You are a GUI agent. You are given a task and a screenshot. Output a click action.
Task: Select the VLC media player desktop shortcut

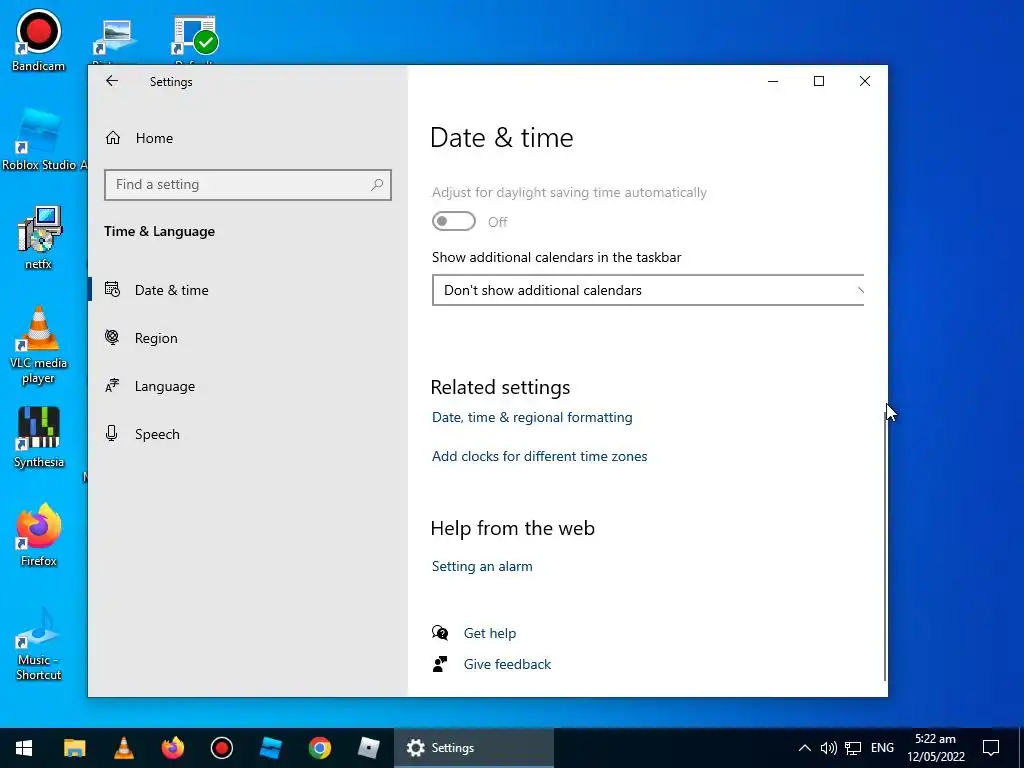[39, 345]
